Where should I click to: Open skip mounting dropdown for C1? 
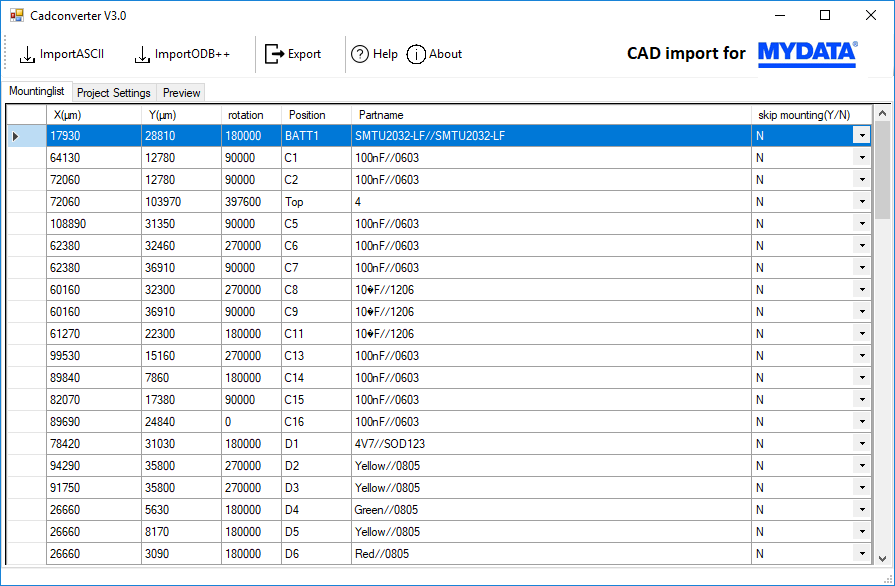click(x=861, y=157)
